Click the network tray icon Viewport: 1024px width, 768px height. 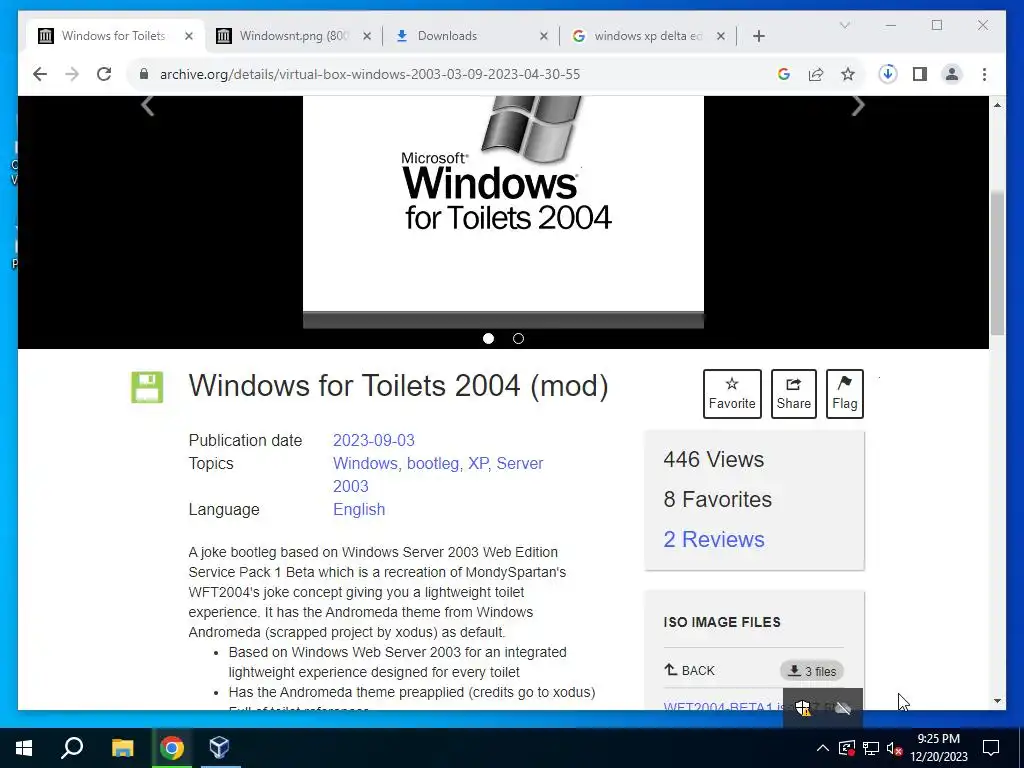click(871, 748)
